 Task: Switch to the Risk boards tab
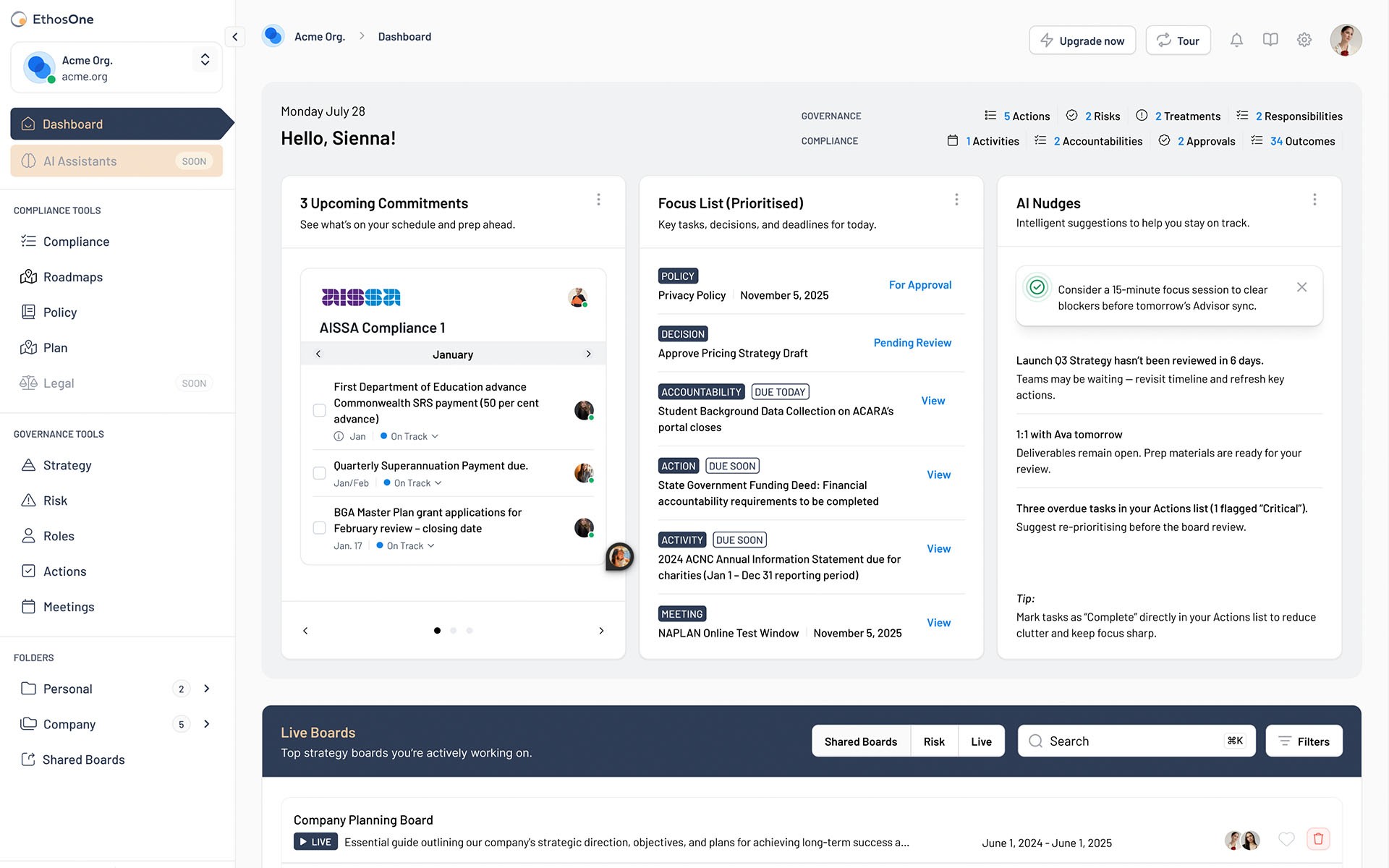(x=933, y=741)
